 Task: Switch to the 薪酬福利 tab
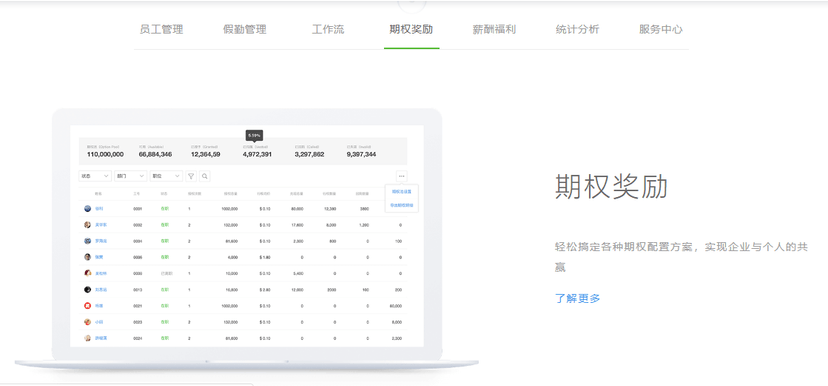494,30
